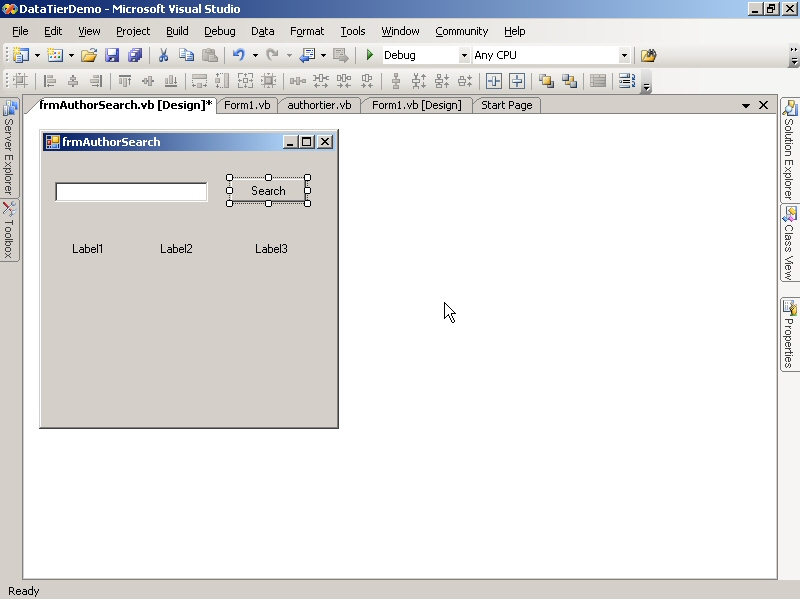Open the Properties side panel
Screen dimensions: 800x600
[789, 335]
